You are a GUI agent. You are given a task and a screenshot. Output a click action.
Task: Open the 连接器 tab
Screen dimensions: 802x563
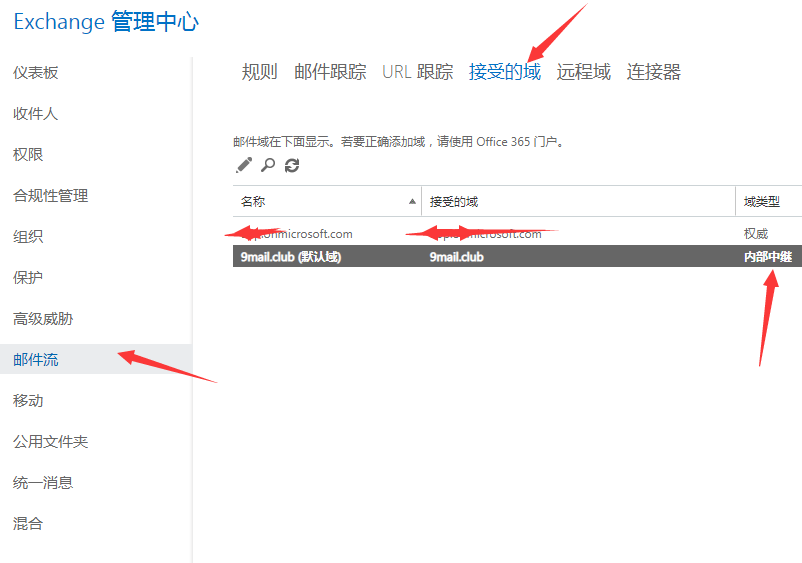[654, 72]
